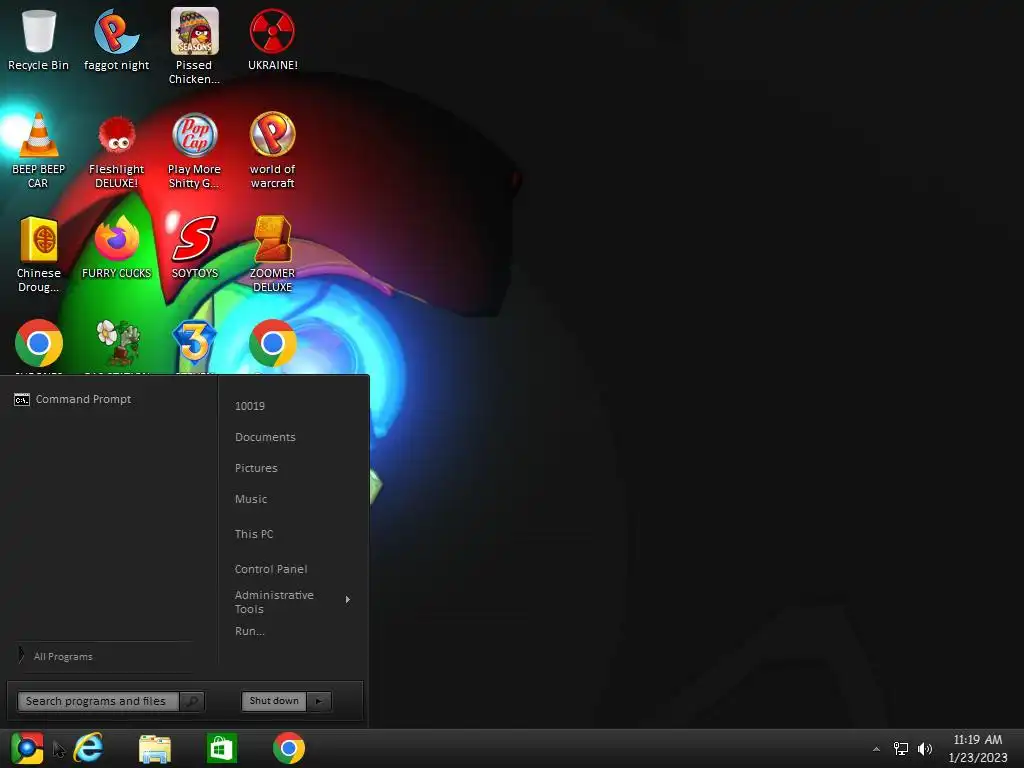Open Control Panel from the Start menu
This screenshot has height=768, width=1024.
271,569
